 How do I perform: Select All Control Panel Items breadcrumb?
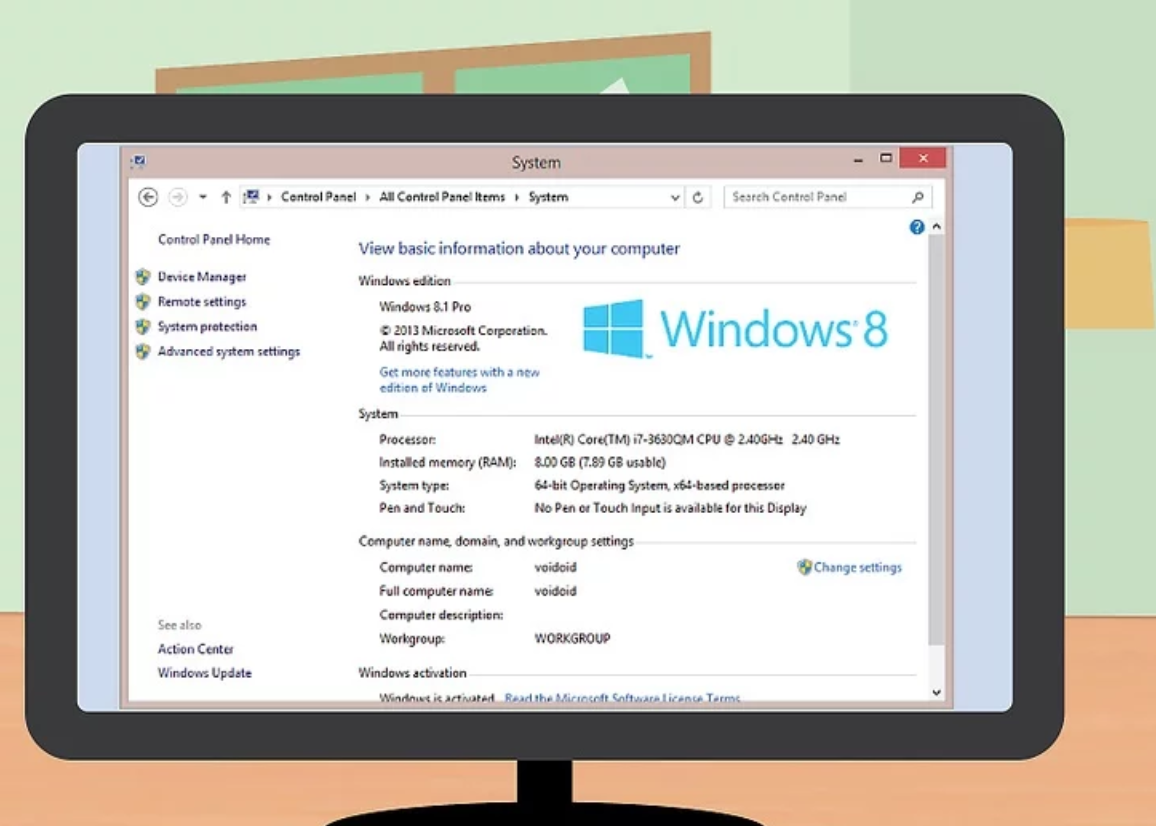coord(442,197)
